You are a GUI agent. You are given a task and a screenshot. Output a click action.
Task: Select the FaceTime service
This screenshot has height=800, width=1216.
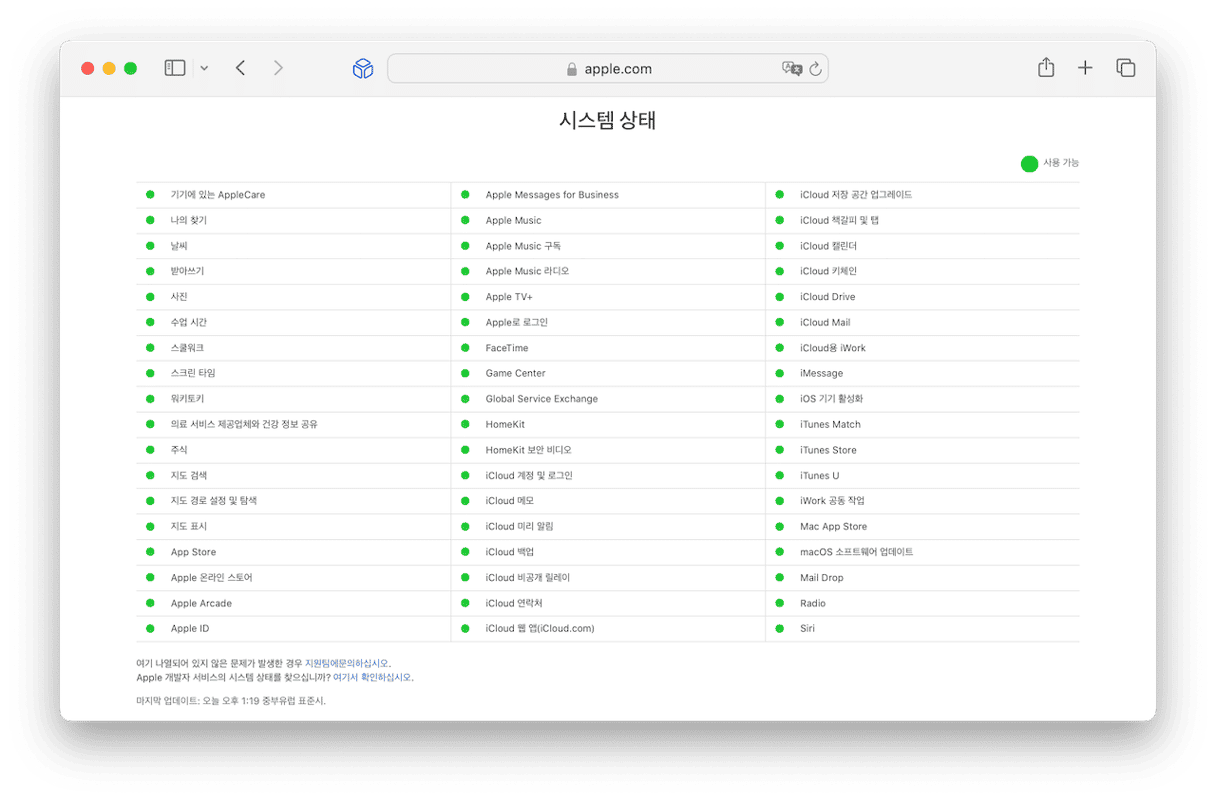[608, 348]
